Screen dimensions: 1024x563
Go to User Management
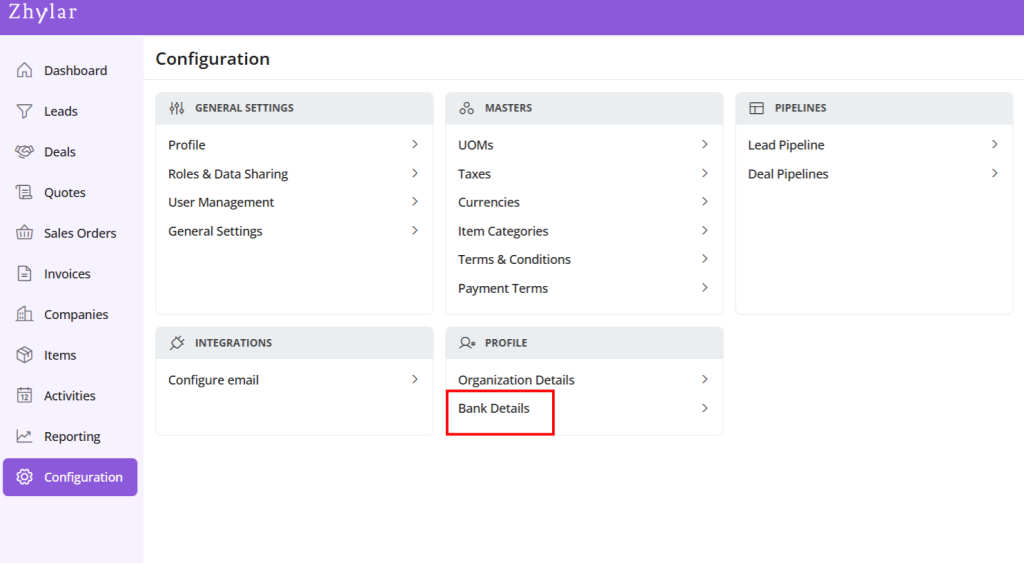tap(221, 202)
